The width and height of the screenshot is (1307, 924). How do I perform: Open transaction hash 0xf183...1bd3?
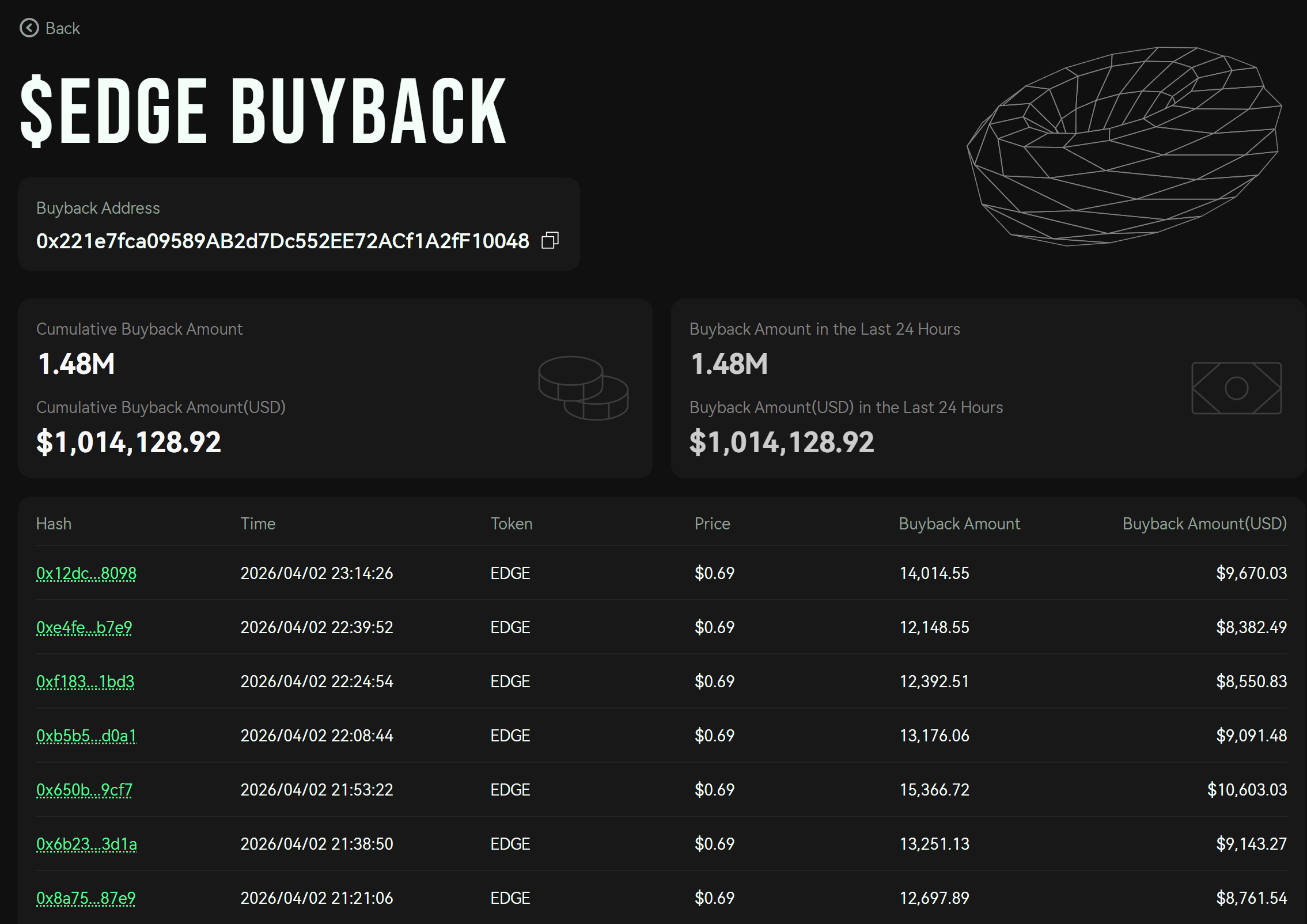click(x=85, y=681)
